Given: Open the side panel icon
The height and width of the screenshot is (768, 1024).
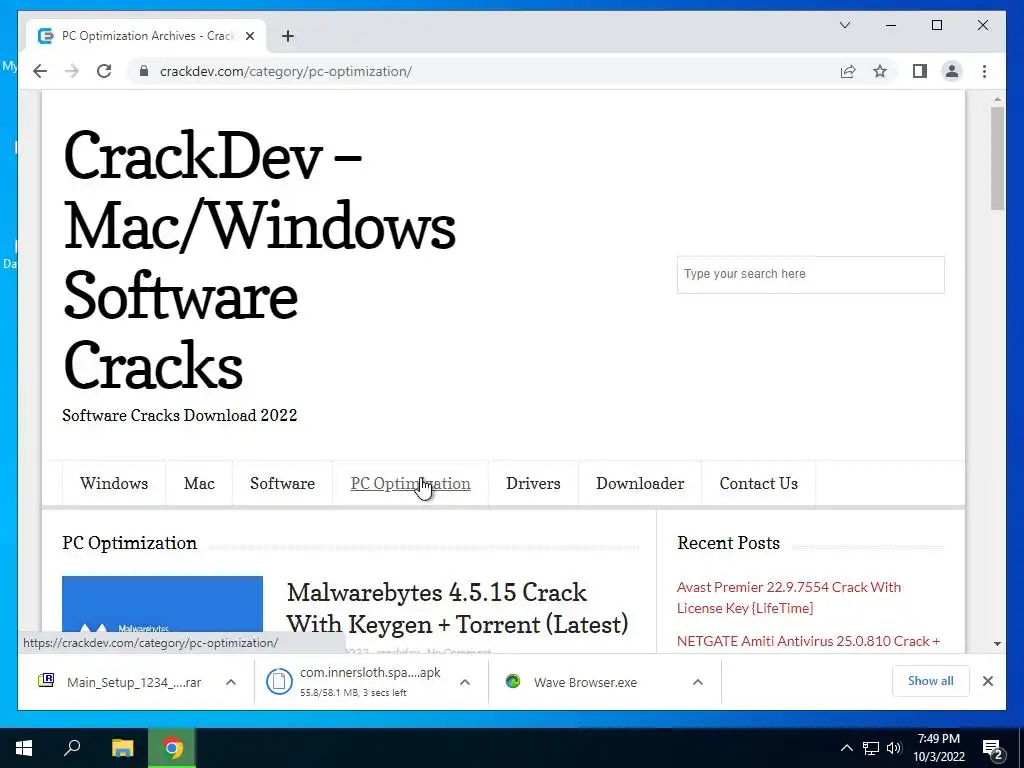Looking at the screenshot, I should pyautogui.click(x=920, y=71).
